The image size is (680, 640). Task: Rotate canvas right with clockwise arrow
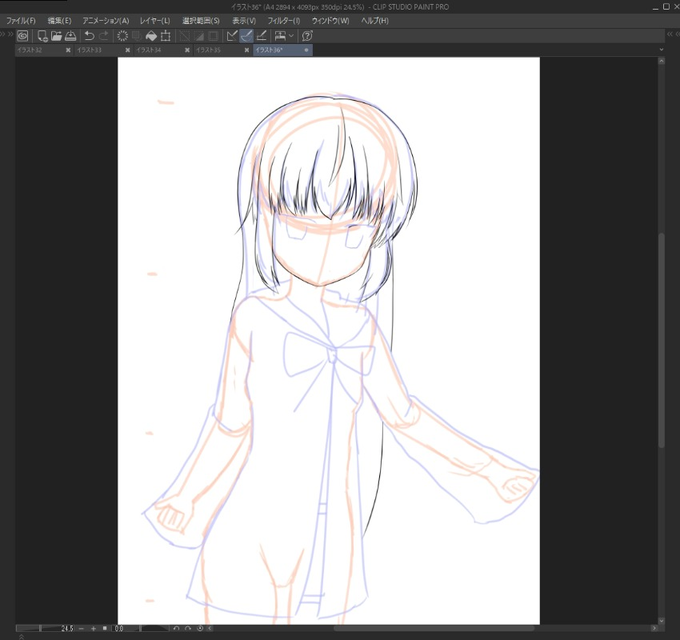click(188, 628)
